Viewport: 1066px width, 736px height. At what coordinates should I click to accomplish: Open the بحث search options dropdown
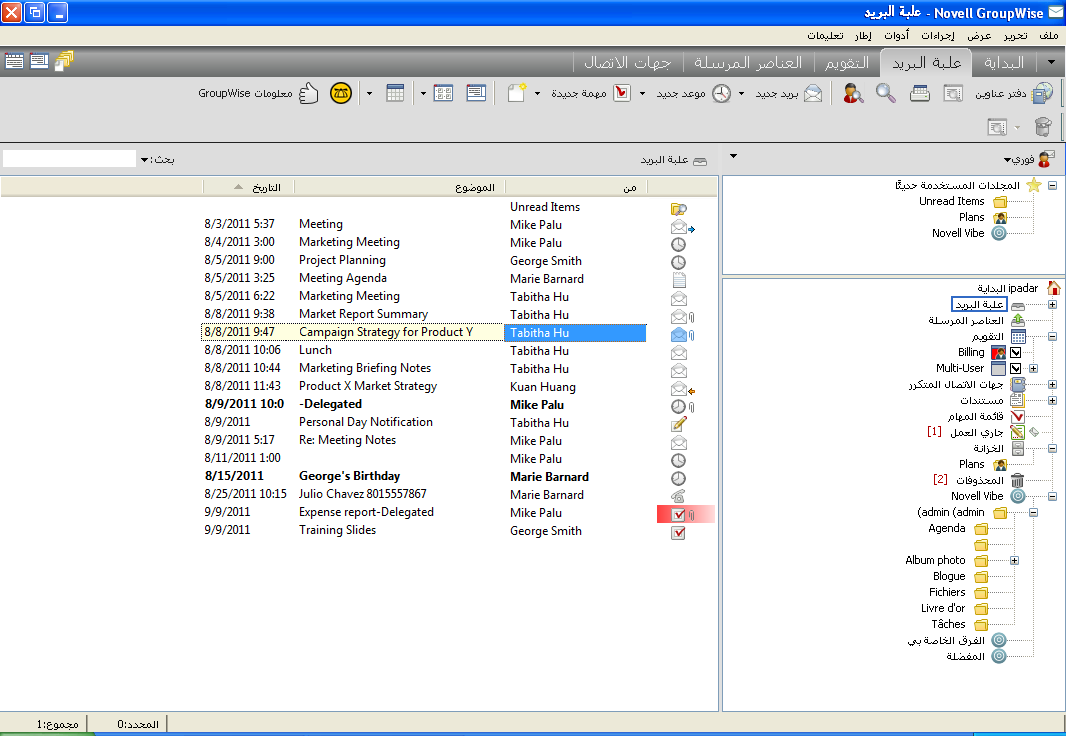(x=144, y=160)
